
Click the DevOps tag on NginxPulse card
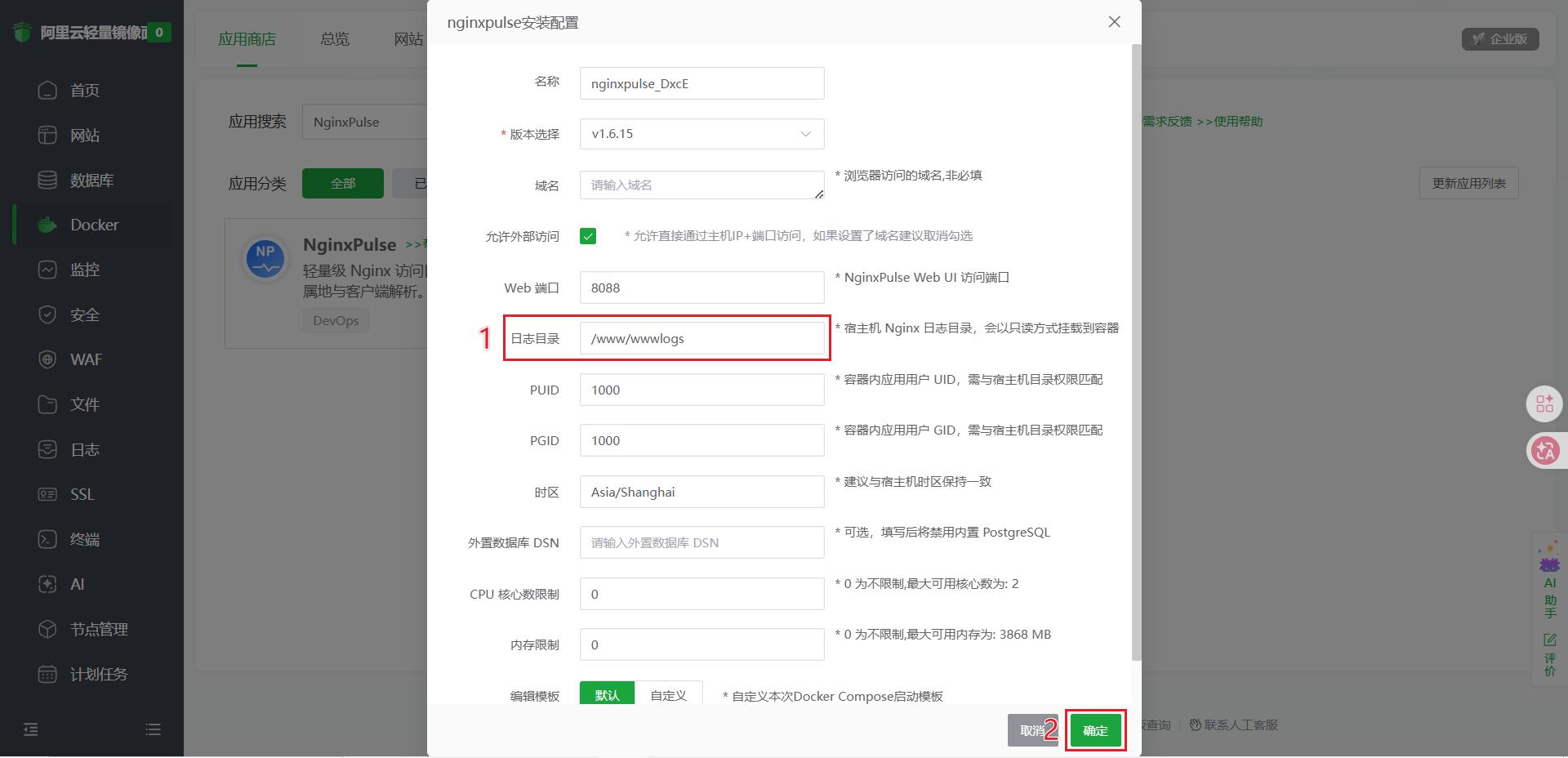336,320
